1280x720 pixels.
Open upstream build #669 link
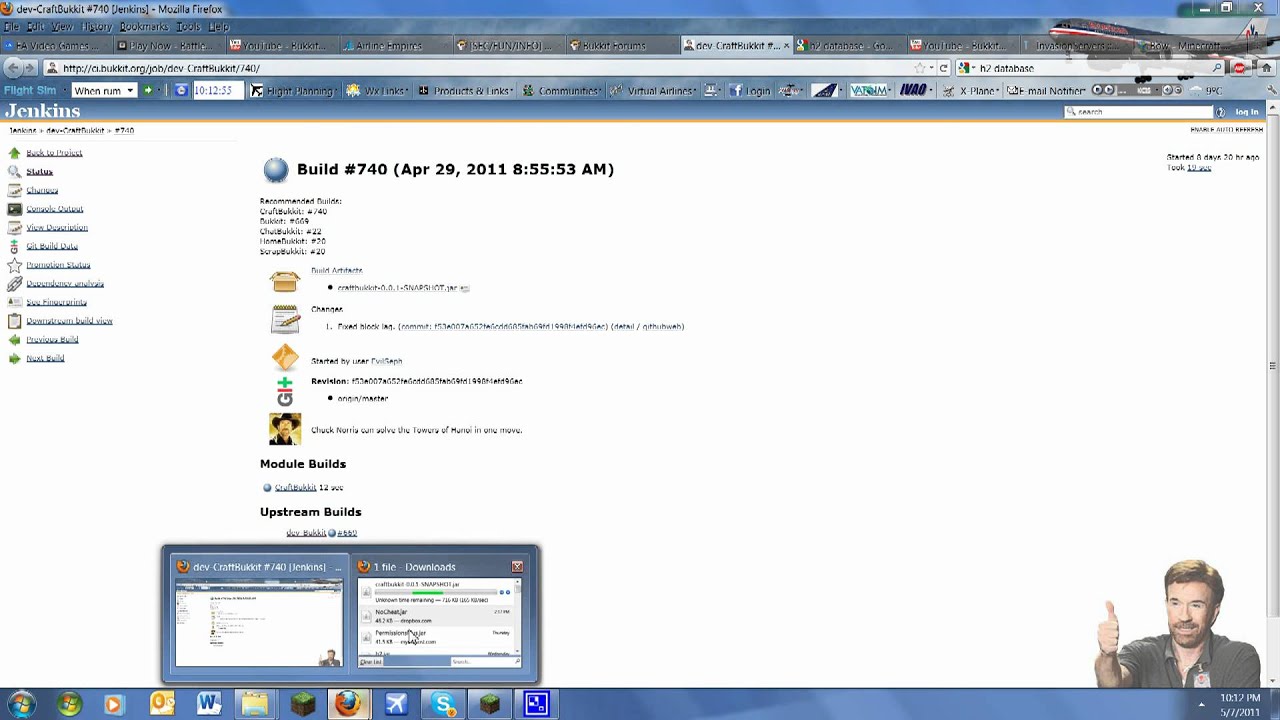pos(347,533)
